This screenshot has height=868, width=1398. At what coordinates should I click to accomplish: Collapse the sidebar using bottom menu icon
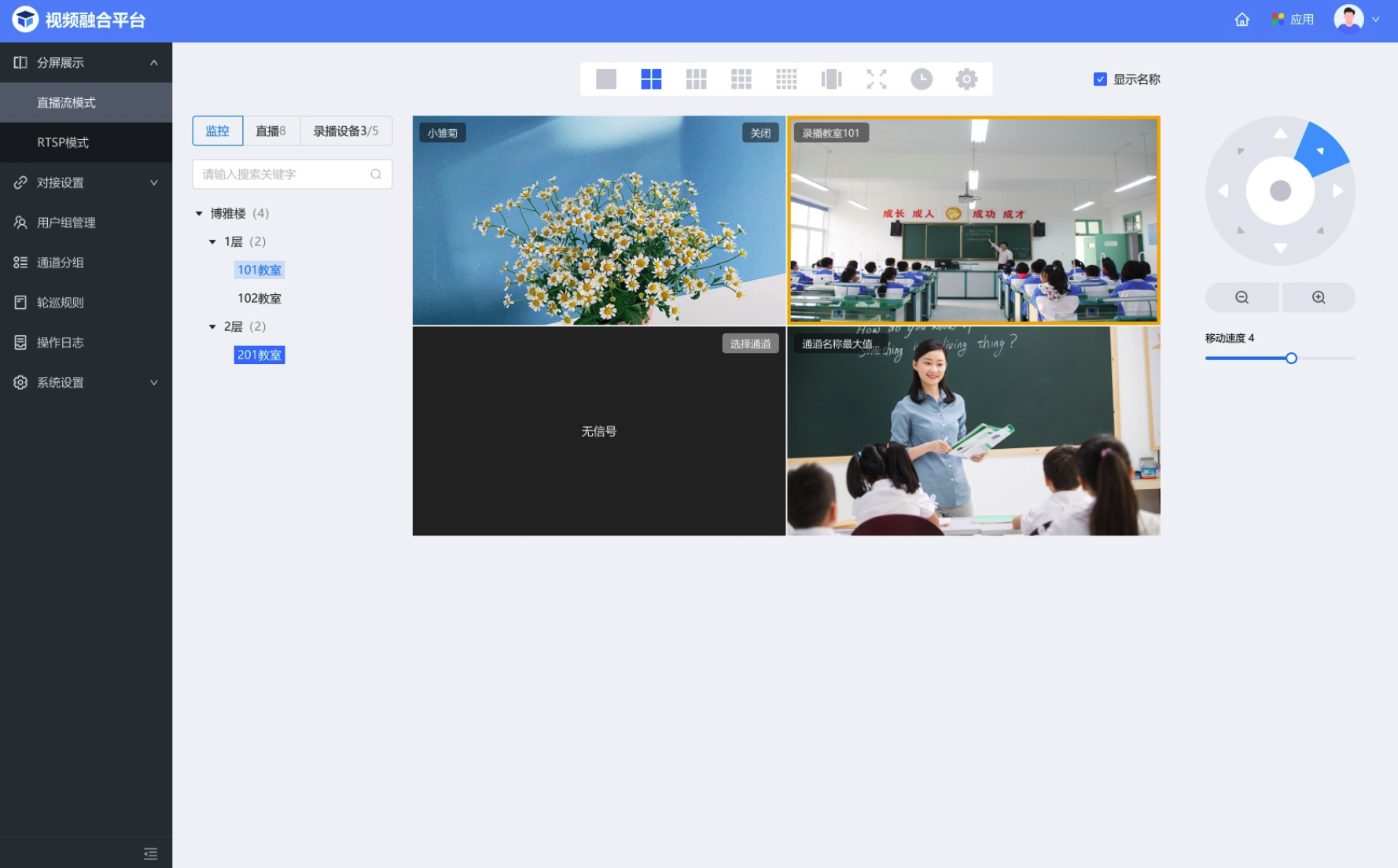(150, 853)
